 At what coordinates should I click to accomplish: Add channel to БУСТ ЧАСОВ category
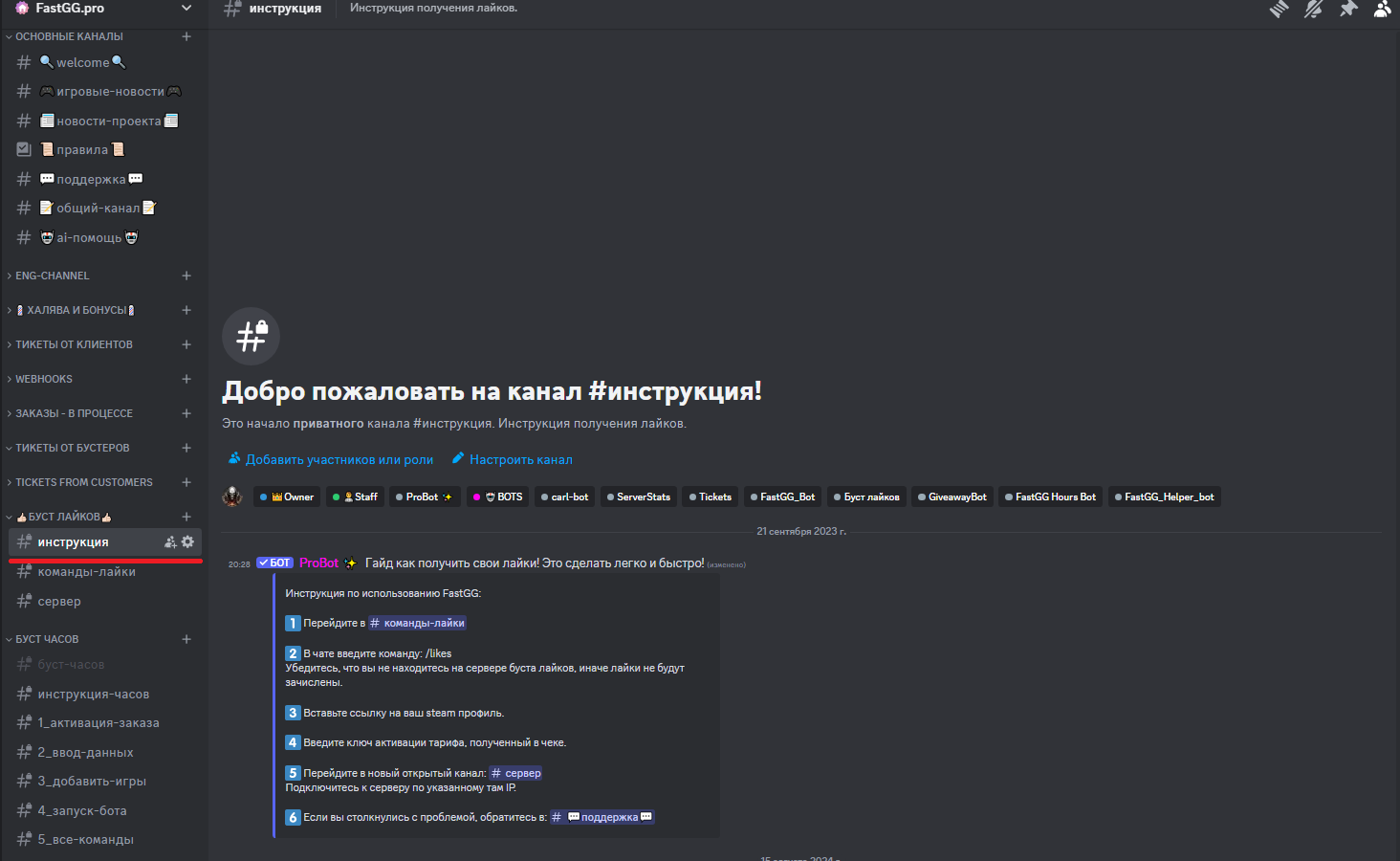186,639
